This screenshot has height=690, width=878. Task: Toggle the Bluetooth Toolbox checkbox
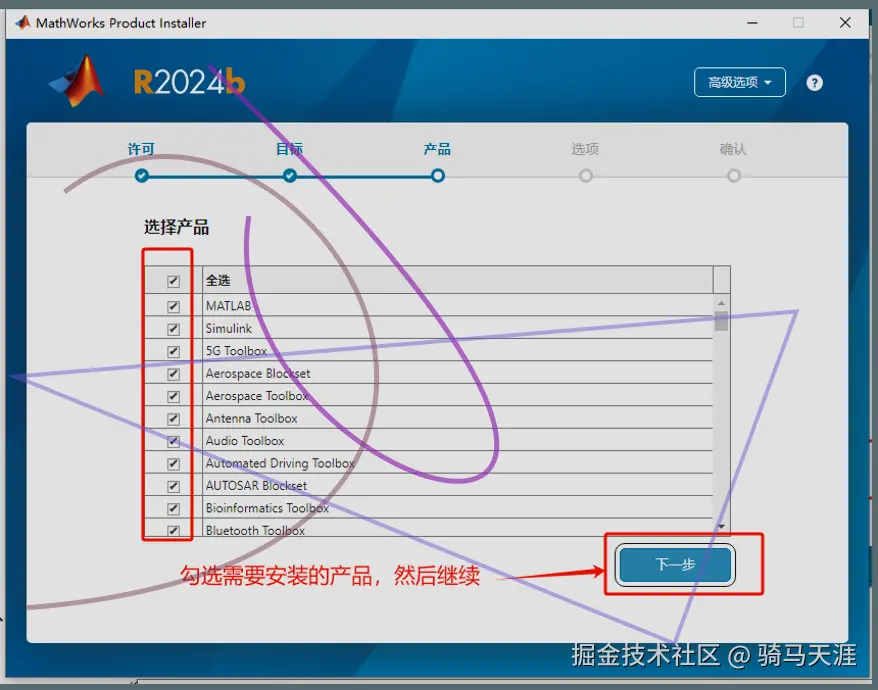click(x=173, y=530)
